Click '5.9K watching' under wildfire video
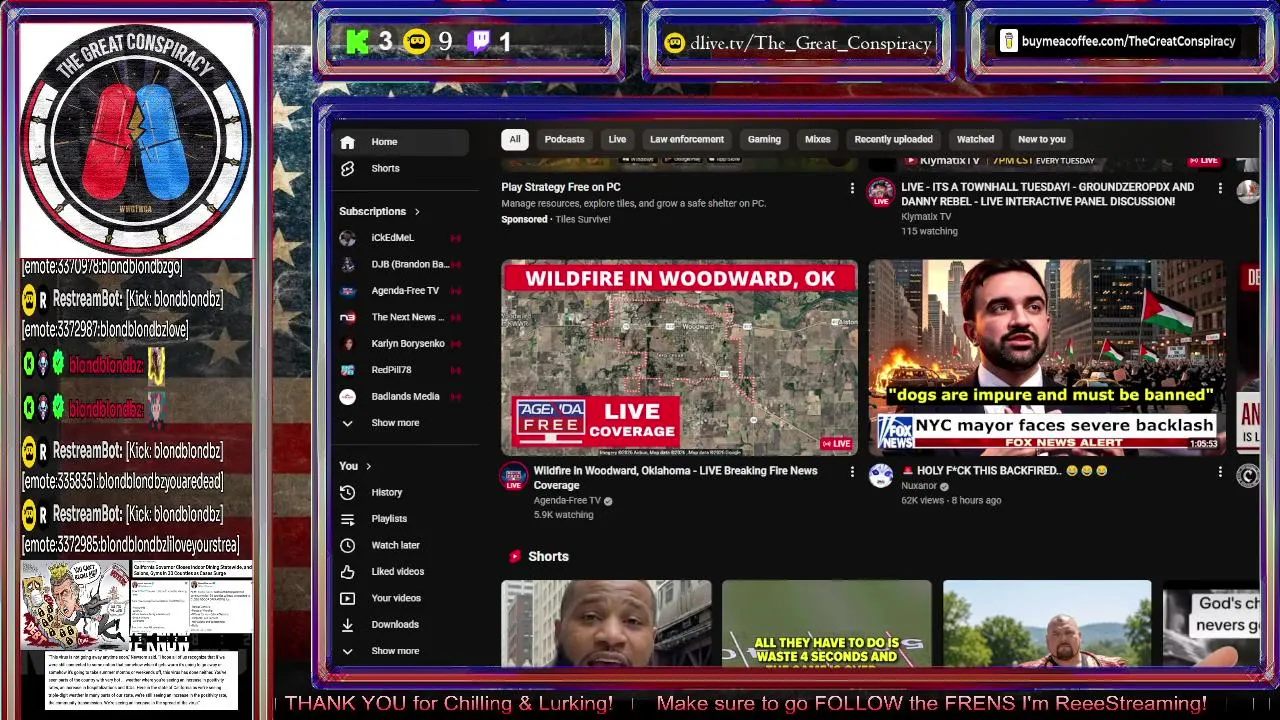 tap(563, 515)
